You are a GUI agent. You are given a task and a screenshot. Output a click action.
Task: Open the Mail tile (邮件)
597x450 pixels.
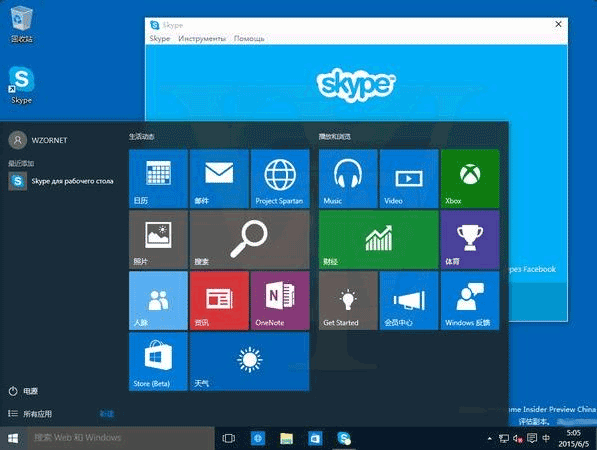click(x=219, y=179)
